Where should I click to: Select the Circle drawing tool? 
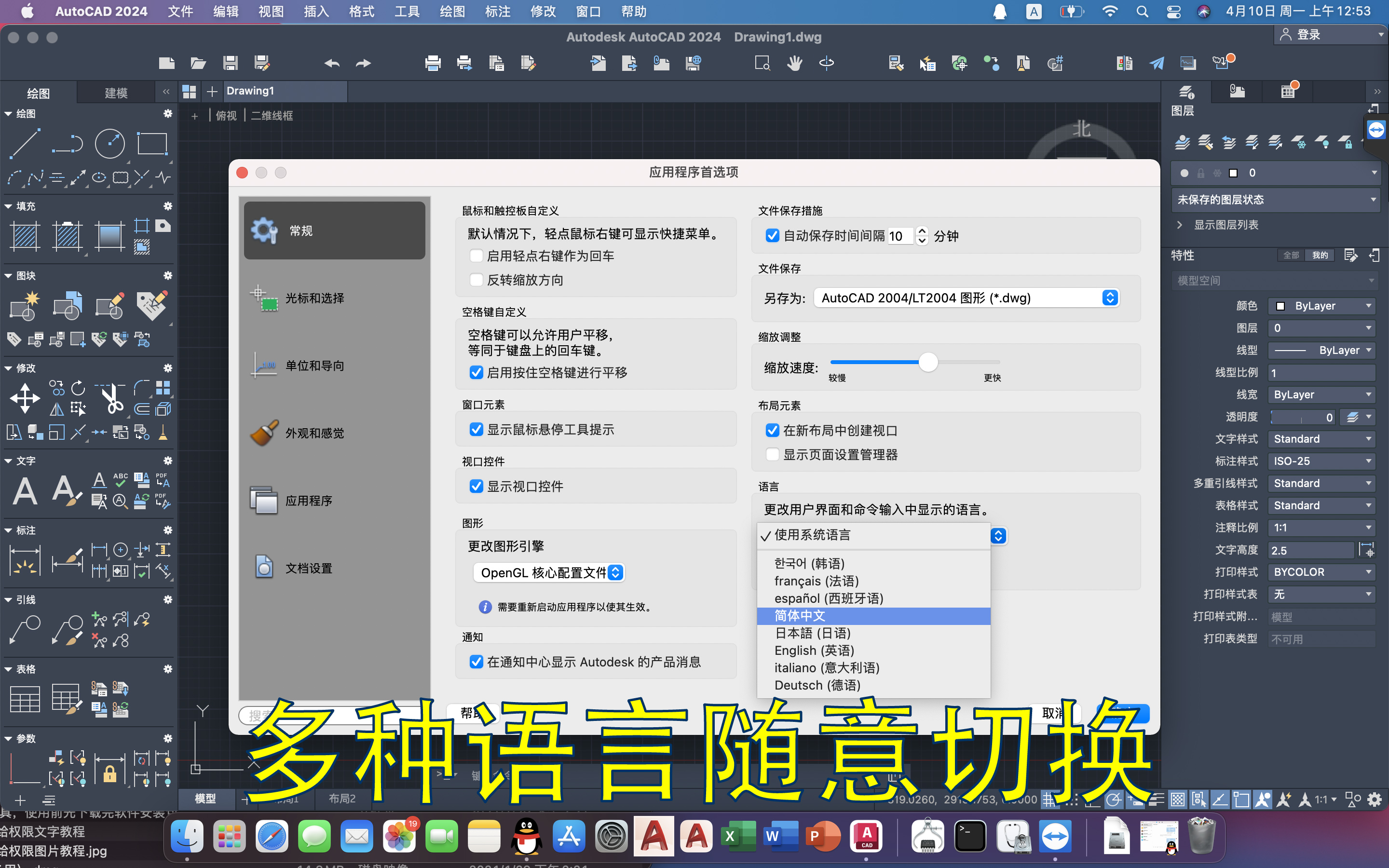[x=109, y=144]
